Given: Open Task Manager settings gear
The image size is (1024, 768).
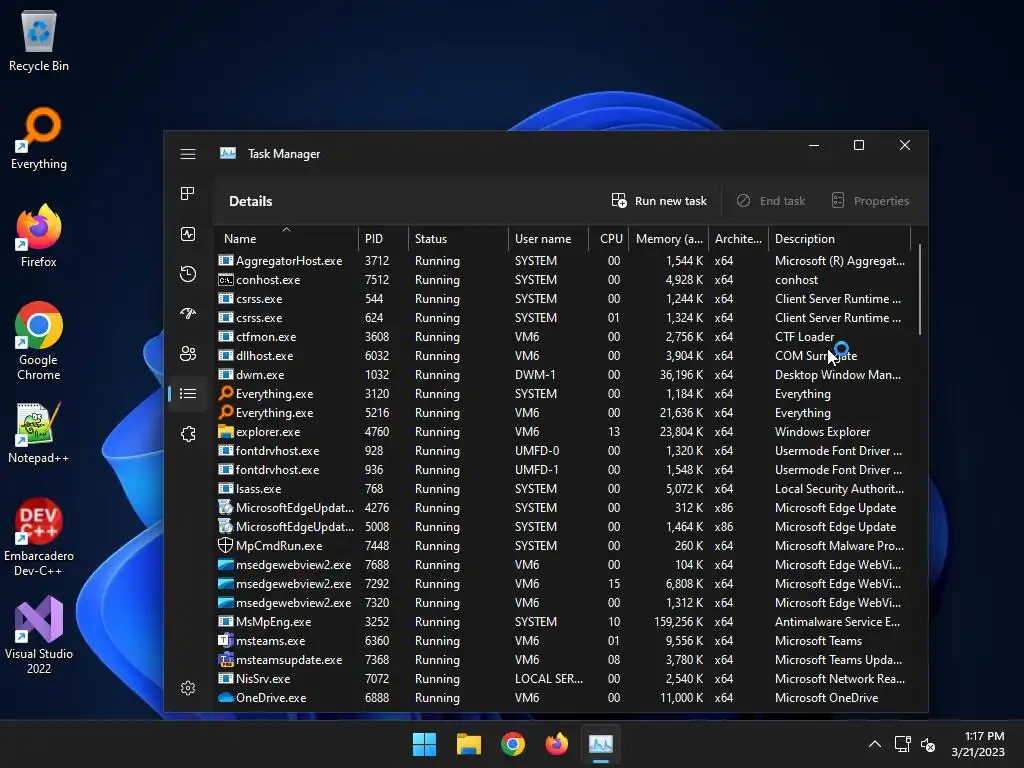Looking at the screenshot, I should click(x=188, y=688).
